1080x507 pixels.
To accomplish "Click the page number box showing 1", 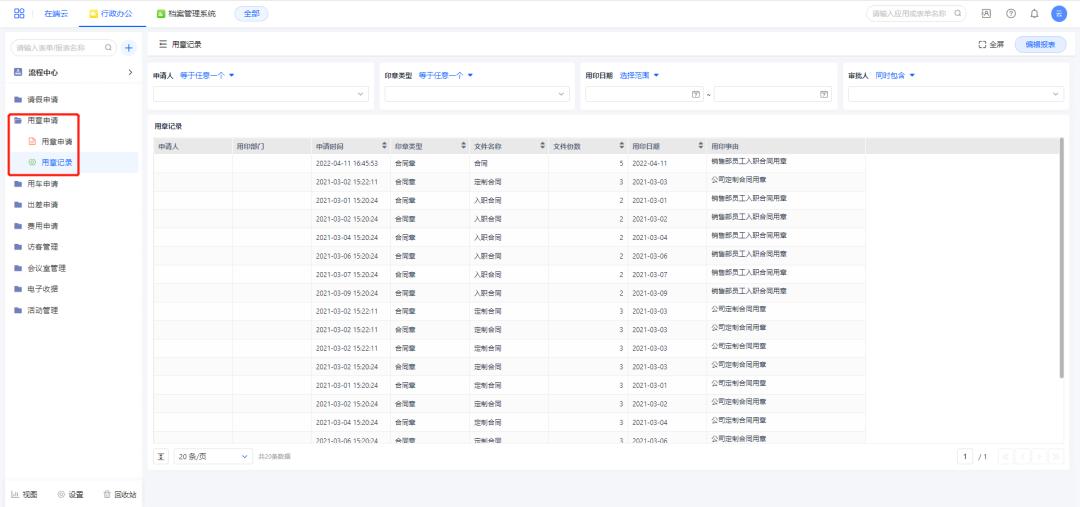I will click(965, 456).
